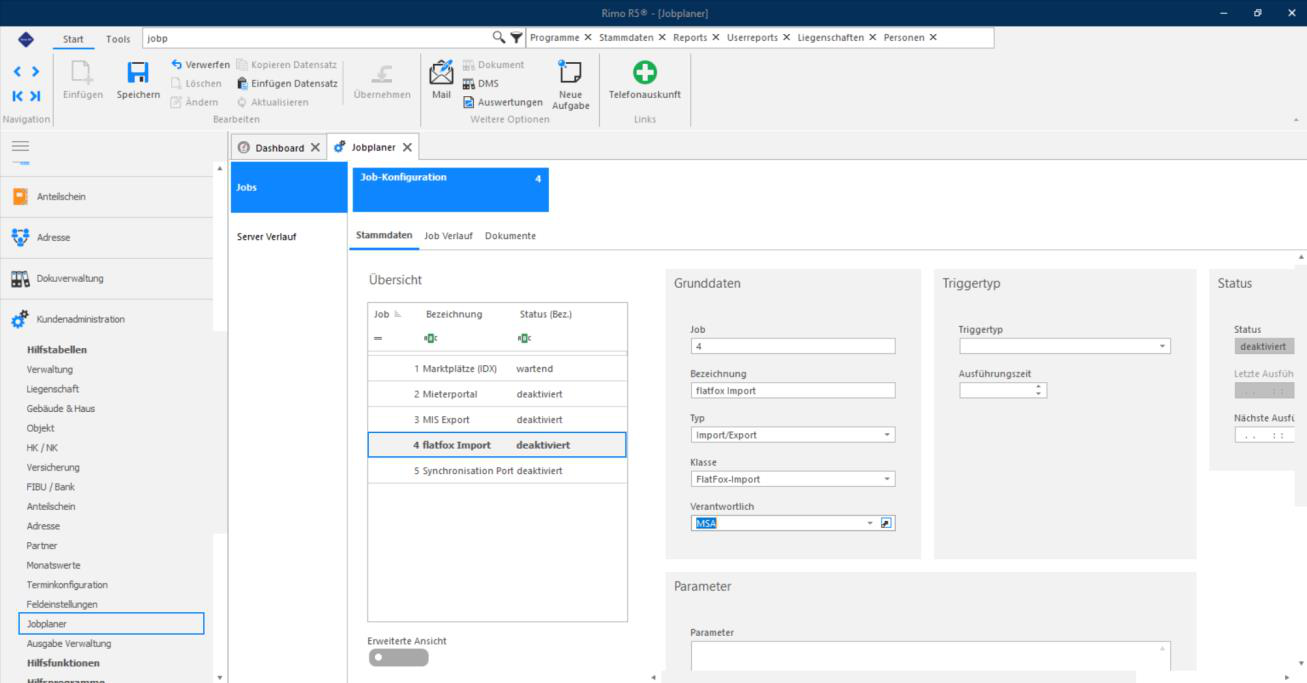
Task: Click the search magnifier icon
Action: 499,38
